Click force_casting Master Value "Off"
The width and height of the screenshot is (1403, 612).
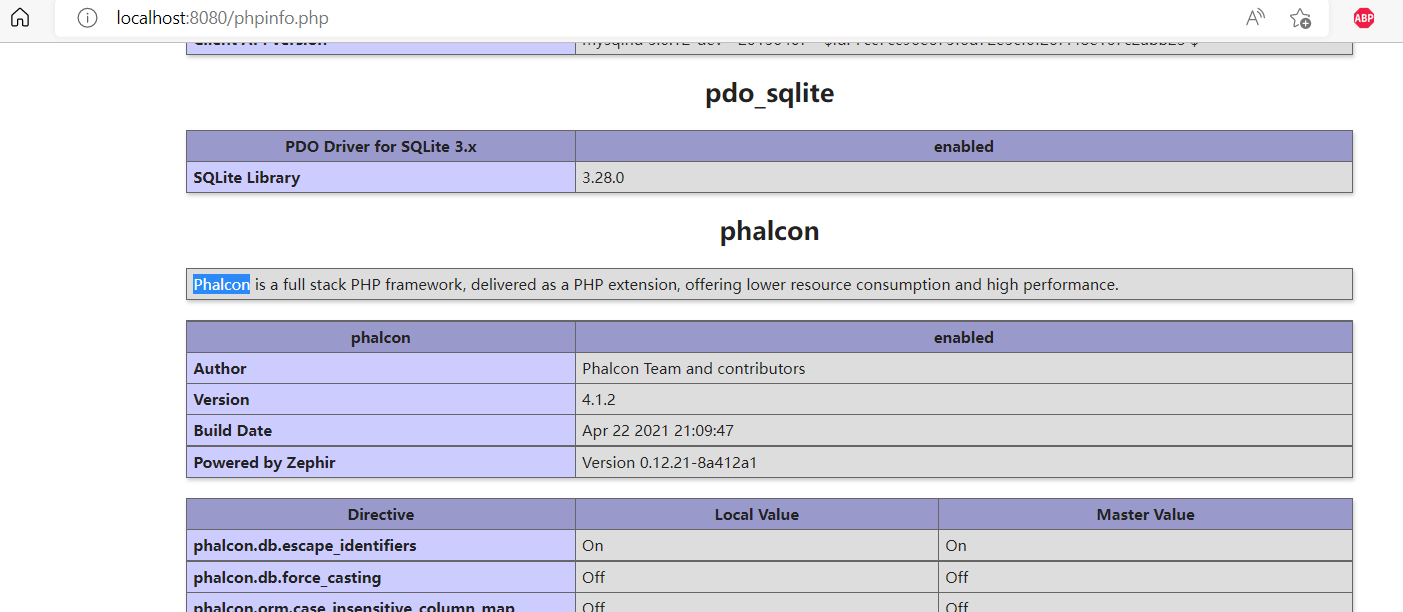coord(957,577)
